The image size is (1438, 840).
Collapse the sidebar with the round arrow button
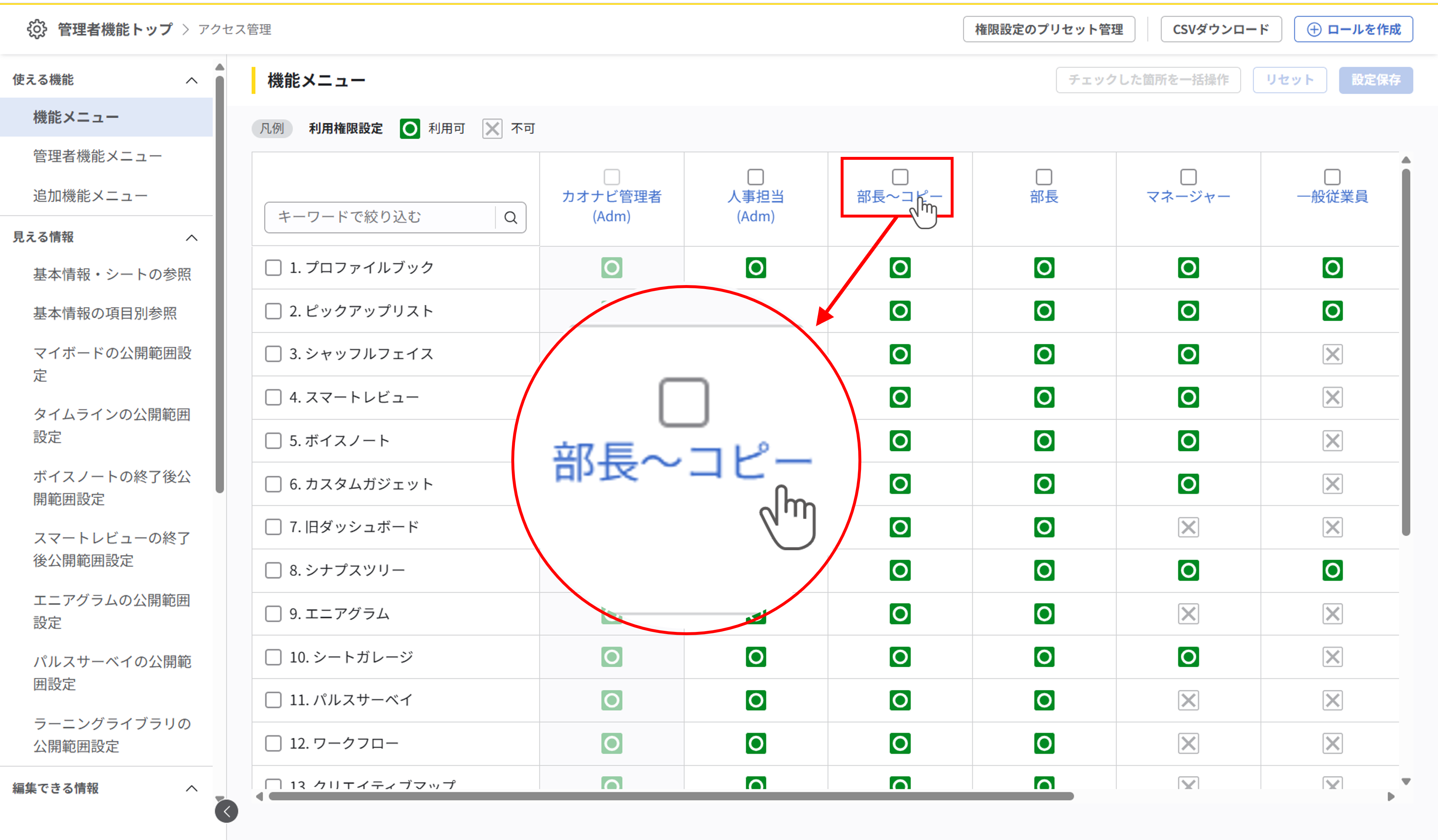[x=227, y=811]
